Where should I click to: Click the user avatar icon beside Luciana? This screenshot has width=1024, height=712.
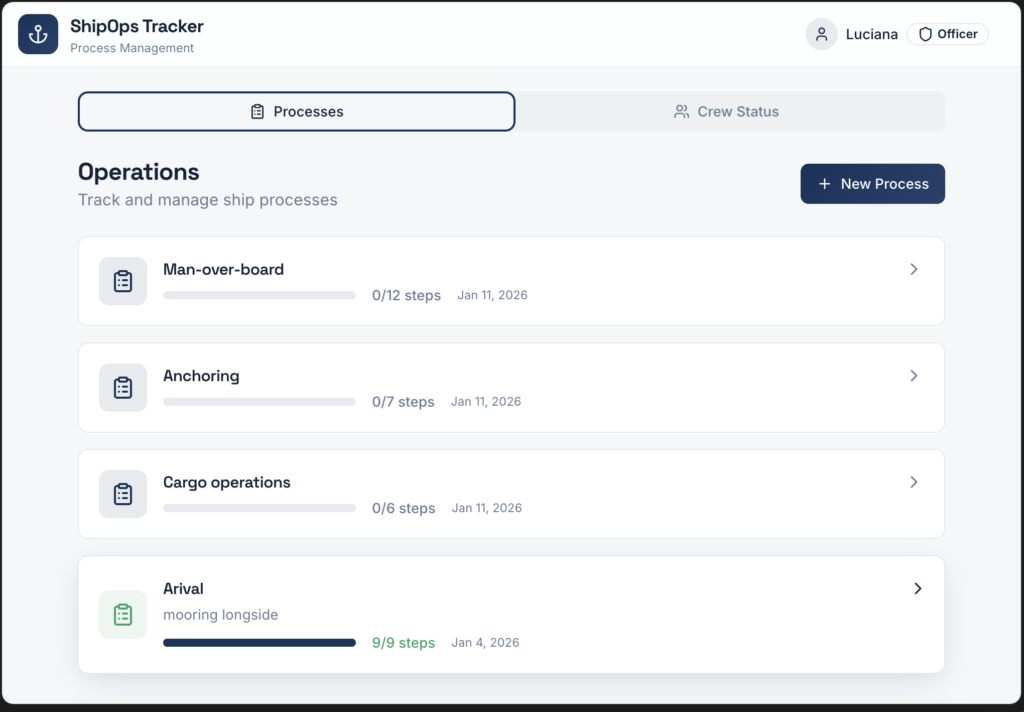(821, 34)
